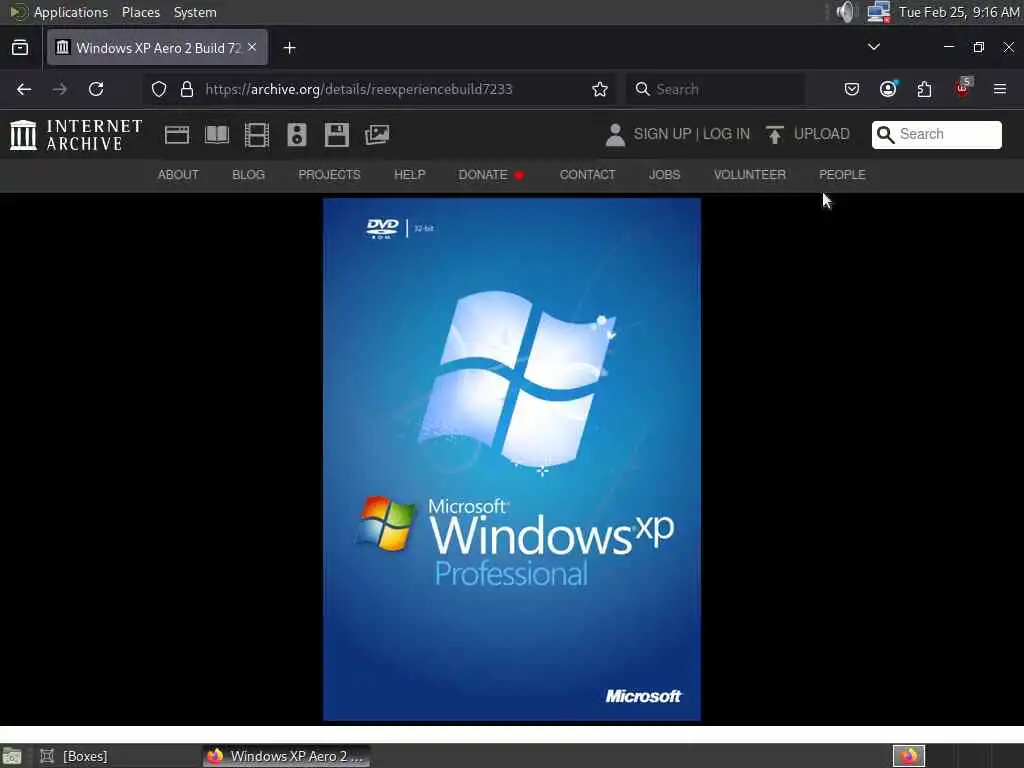
Task: Open the extensions puzzle icon
Action: tap(924, 89)
